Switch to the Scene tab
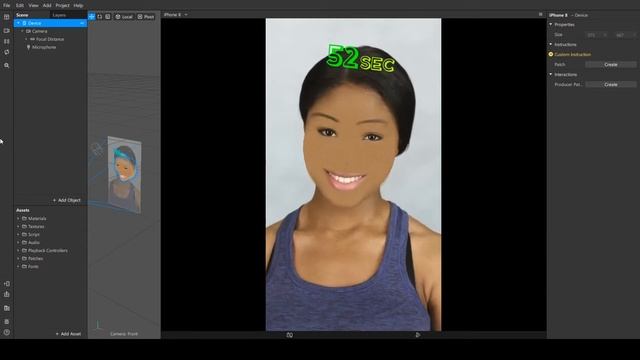640x360 pixels. (22, 15)
